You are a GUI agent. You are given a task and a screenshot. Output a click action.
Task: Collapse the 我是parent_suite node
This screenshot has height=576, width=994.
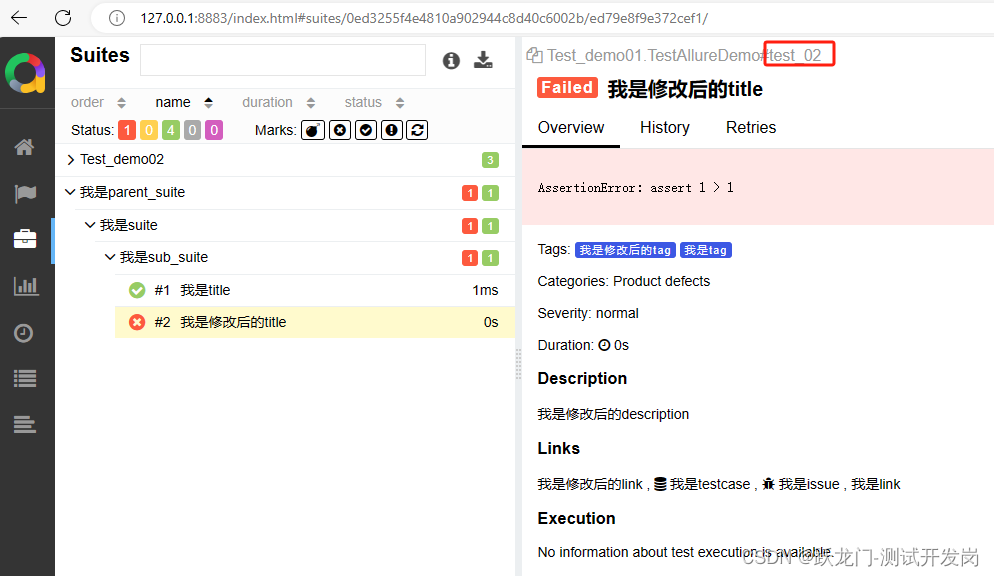(x=70, y=191)
